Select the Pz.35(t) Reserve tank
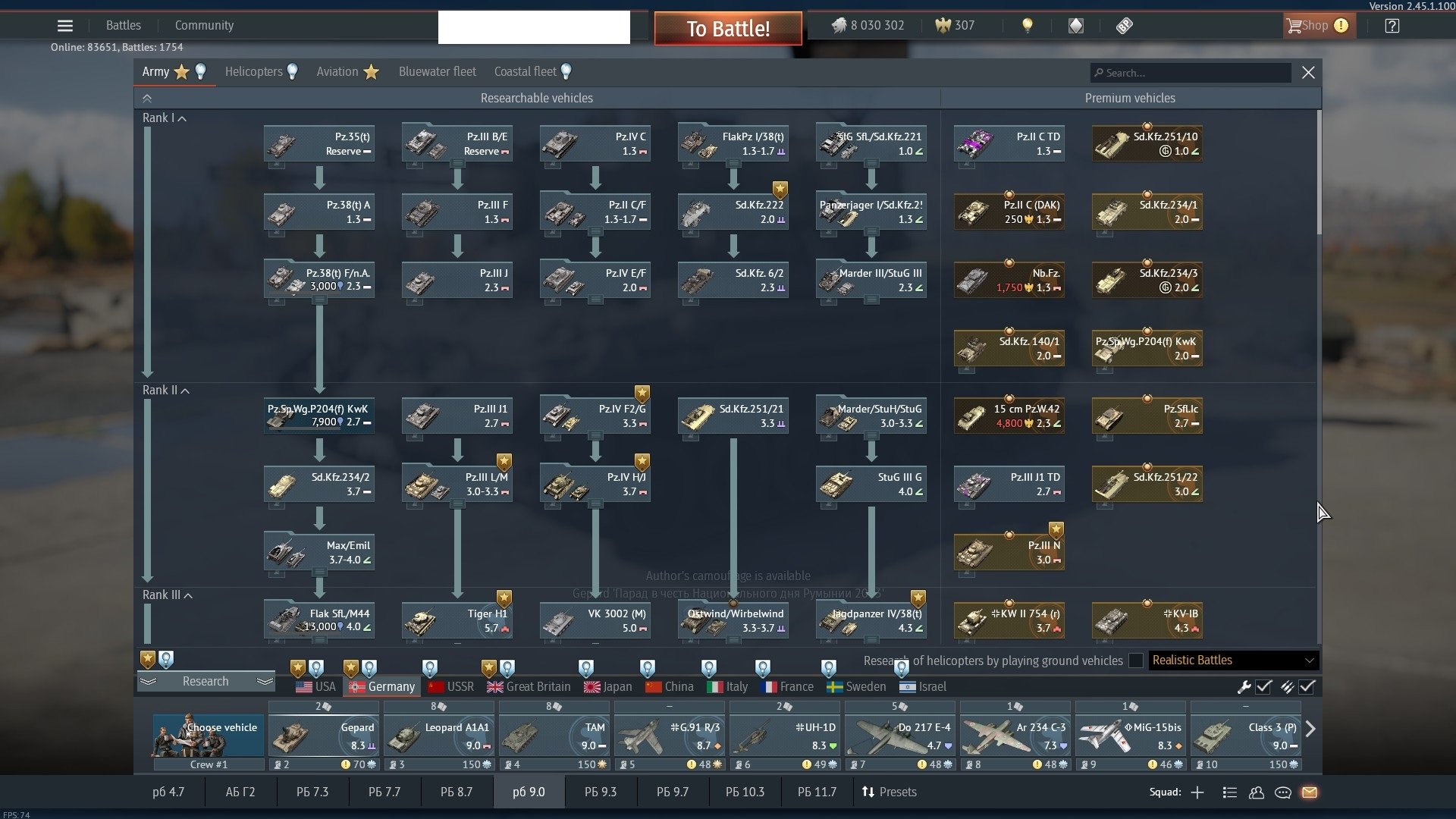Image resolution: width=1456 pixels, height=819 pixels. [x=319, y=143]
